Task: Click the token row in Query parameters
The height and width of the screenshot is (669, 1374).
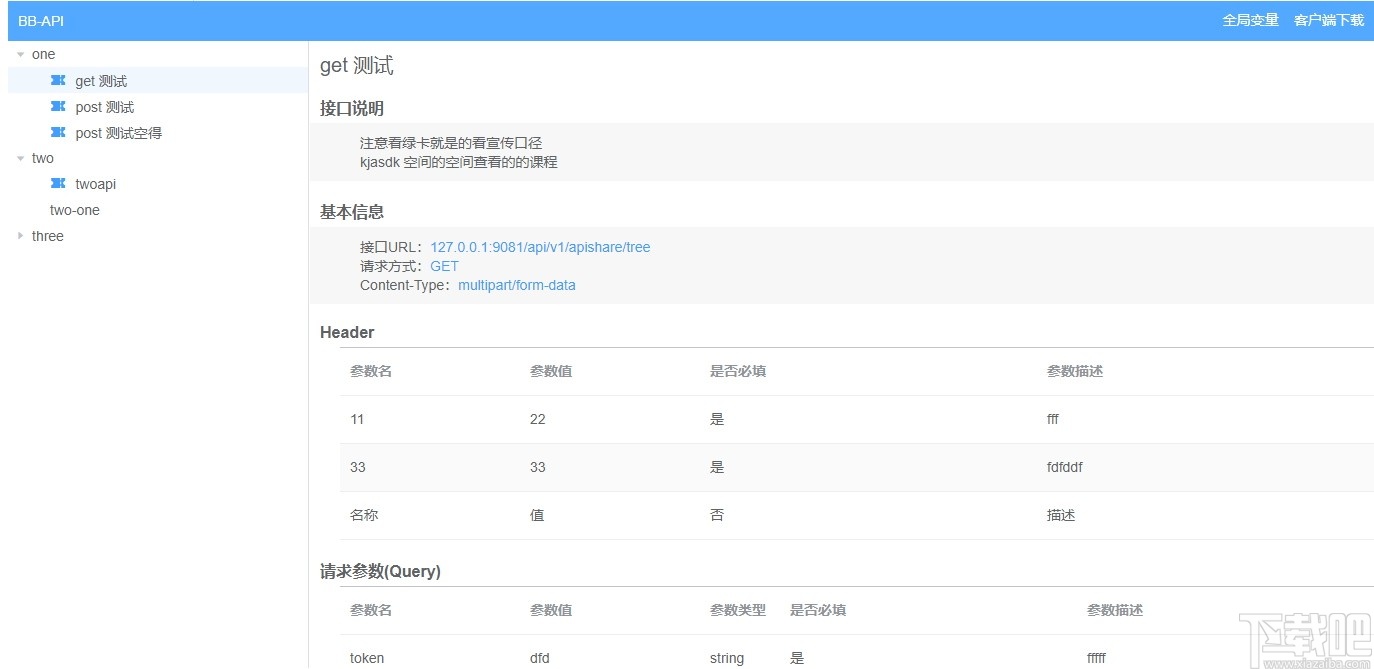Action: click(366, 658)
